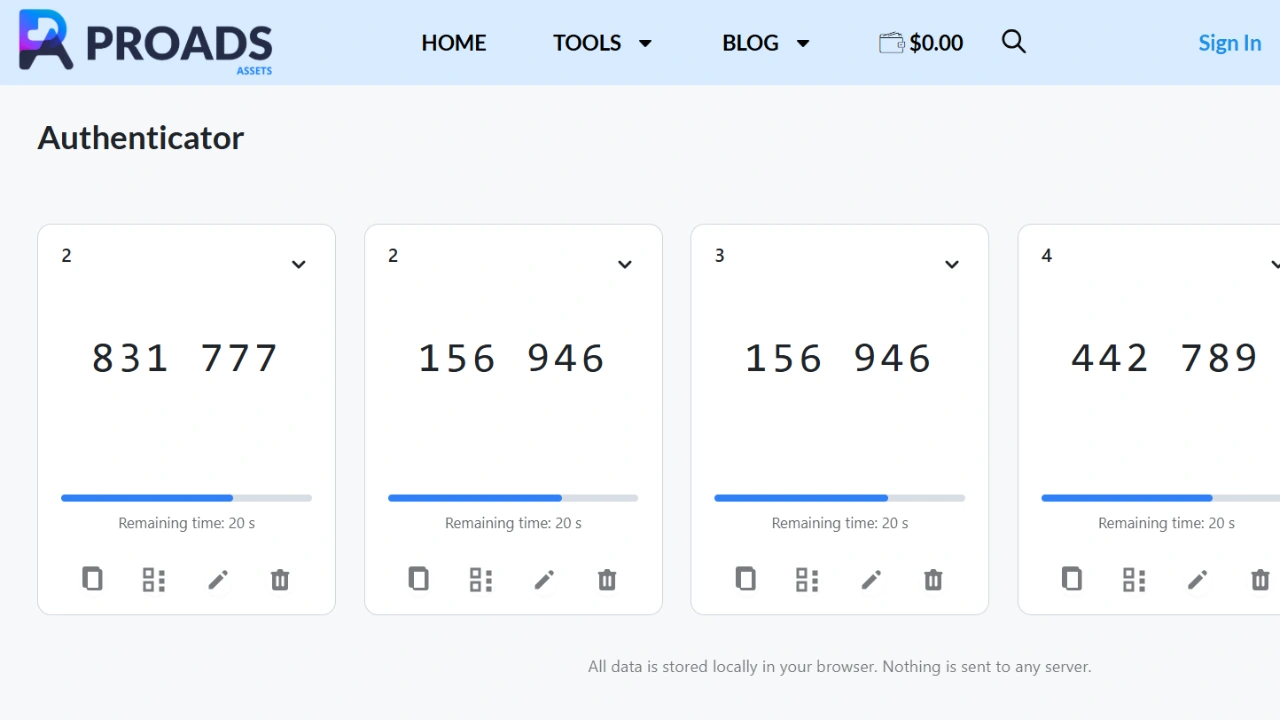Open the search magnifier in header

pyautogui.click(x=1013, y=42)
